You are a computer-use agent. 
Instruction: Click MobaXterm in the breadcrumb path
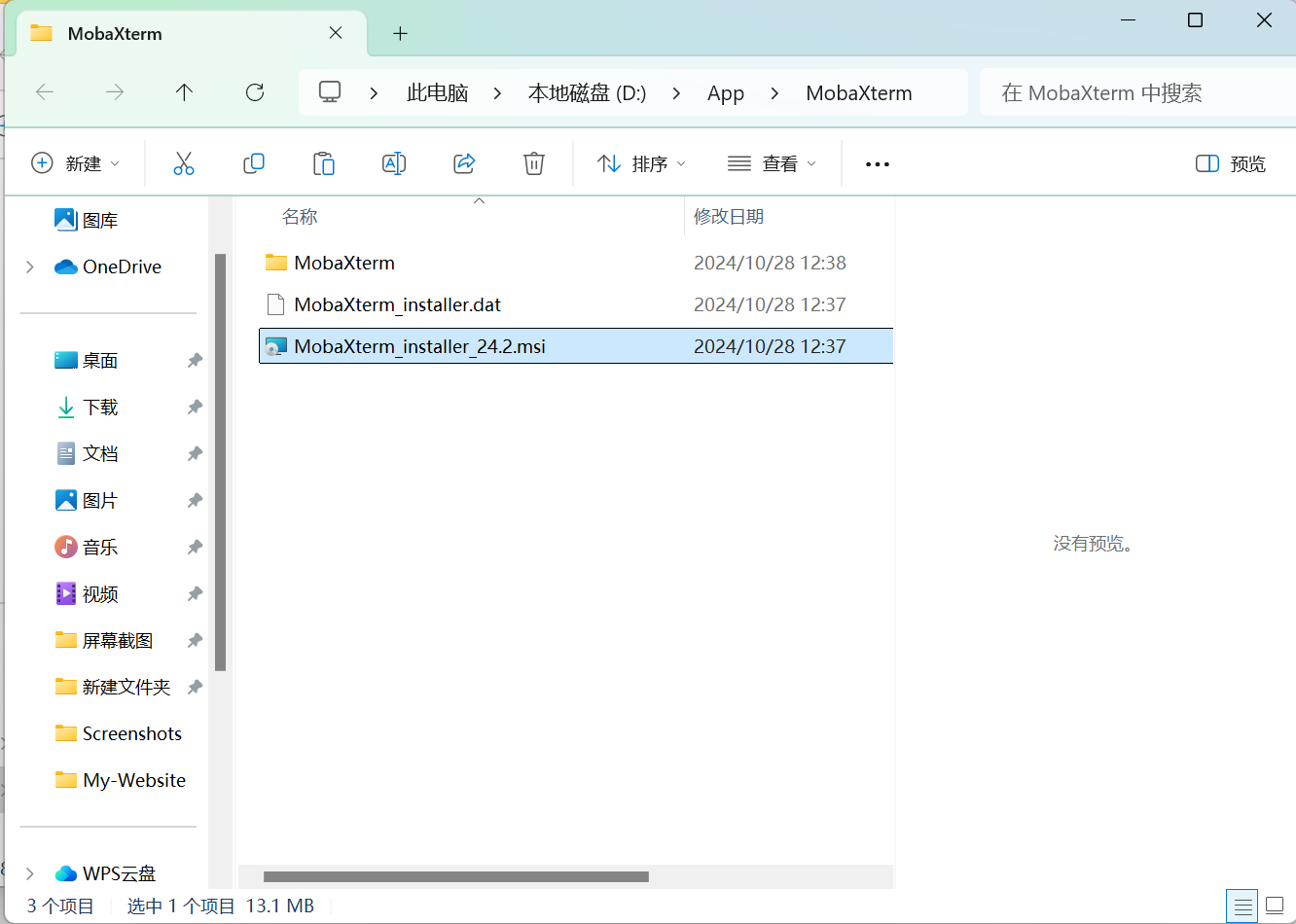tap(859, 93)
